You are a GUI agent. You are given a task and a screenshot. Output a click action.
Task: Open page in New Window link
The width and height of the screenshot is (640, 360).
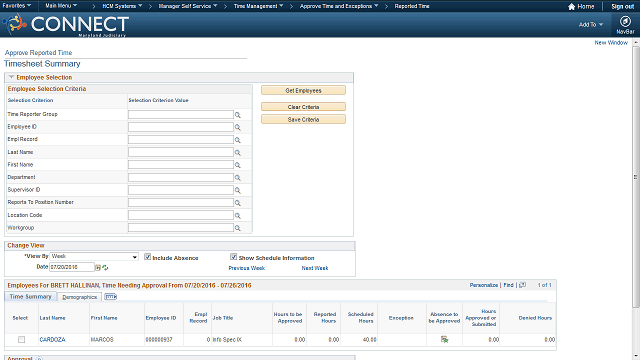611,42
